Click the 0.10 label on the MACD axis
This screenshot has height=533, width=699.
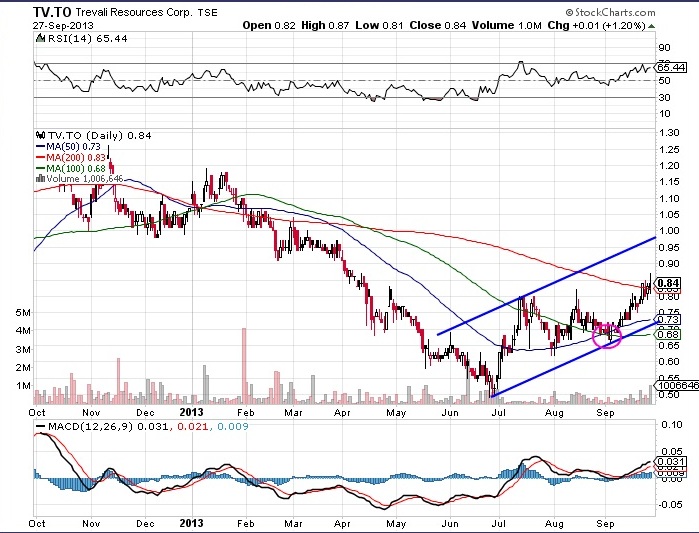(671, 425)
